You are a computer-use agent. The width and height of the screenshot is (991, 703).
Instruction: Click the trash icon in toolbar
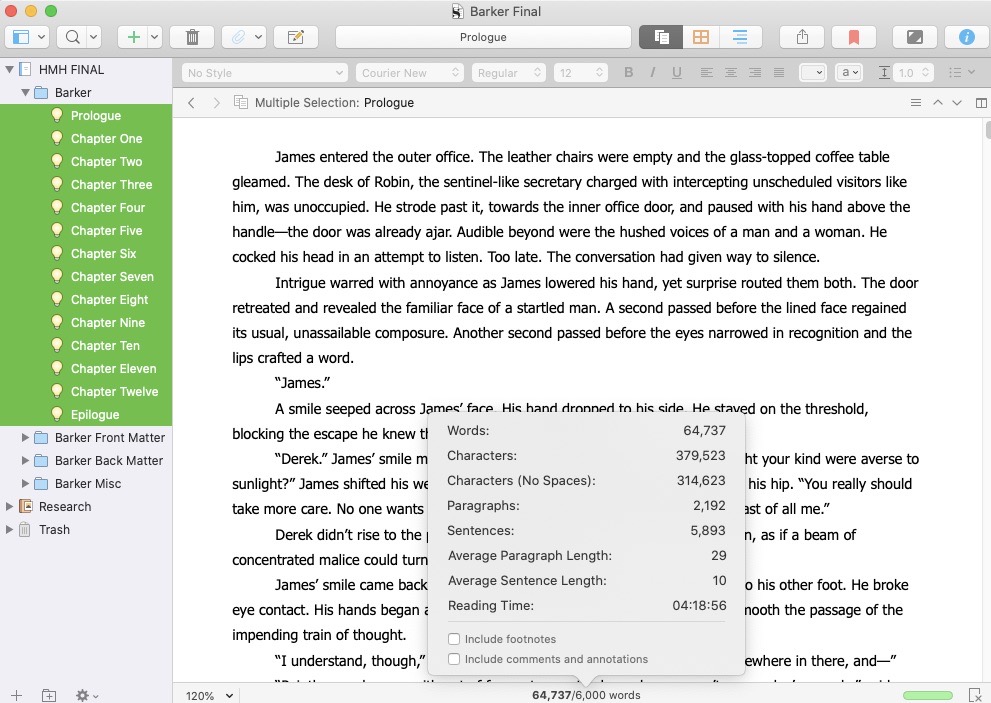[x=192, y=37]
